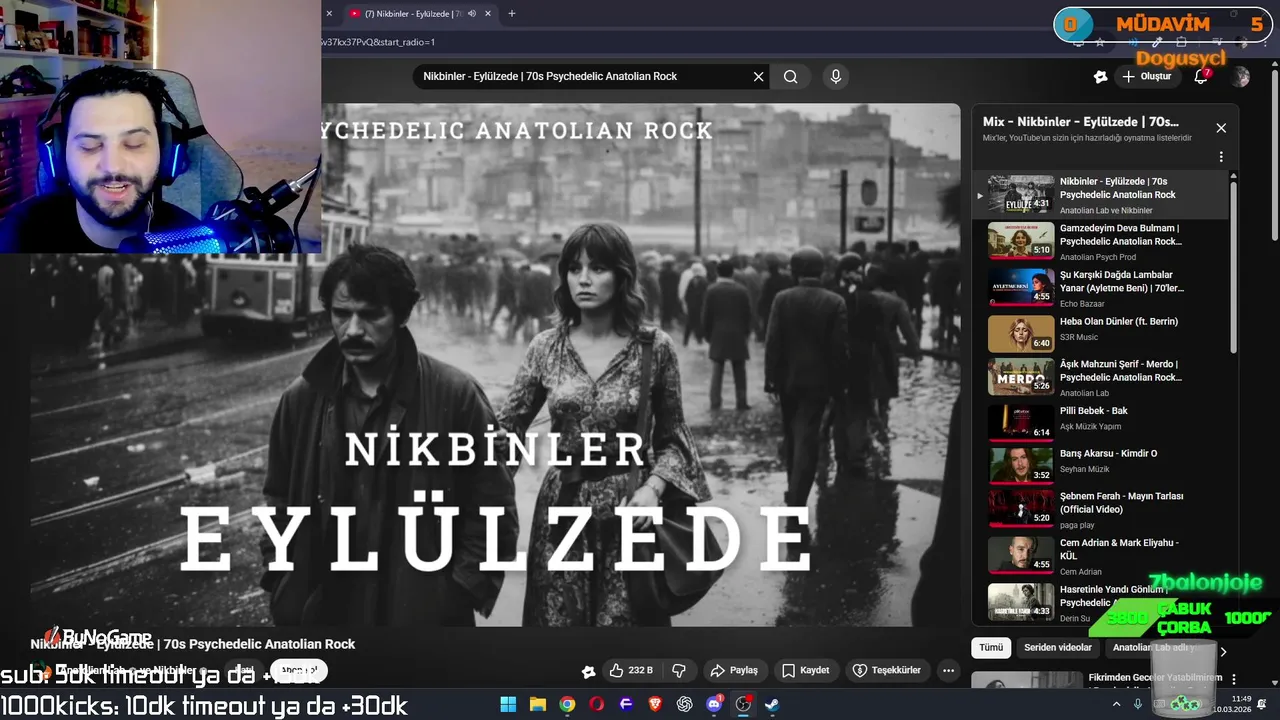Show hidden system tray icons
Image resolution: width=1280 pixels, height=720 pixels.
click(1116, 704)
